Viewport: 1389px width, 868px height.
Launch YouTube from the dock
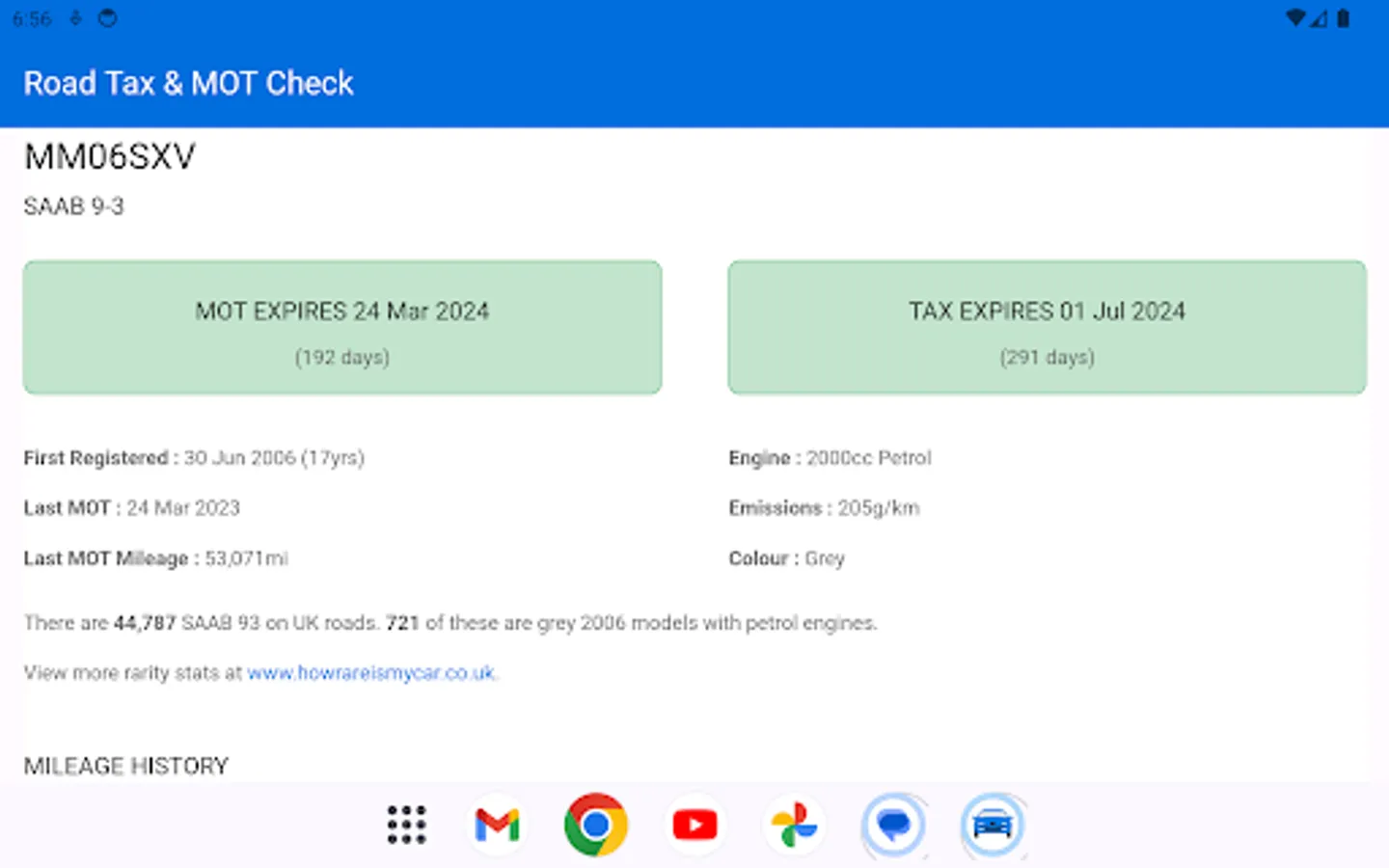[695, 825]
